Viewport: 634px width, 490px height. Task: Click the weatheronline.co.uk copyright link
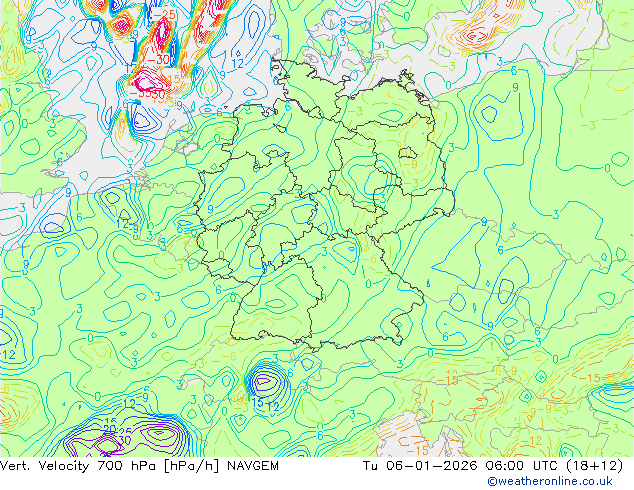[550, 481]
